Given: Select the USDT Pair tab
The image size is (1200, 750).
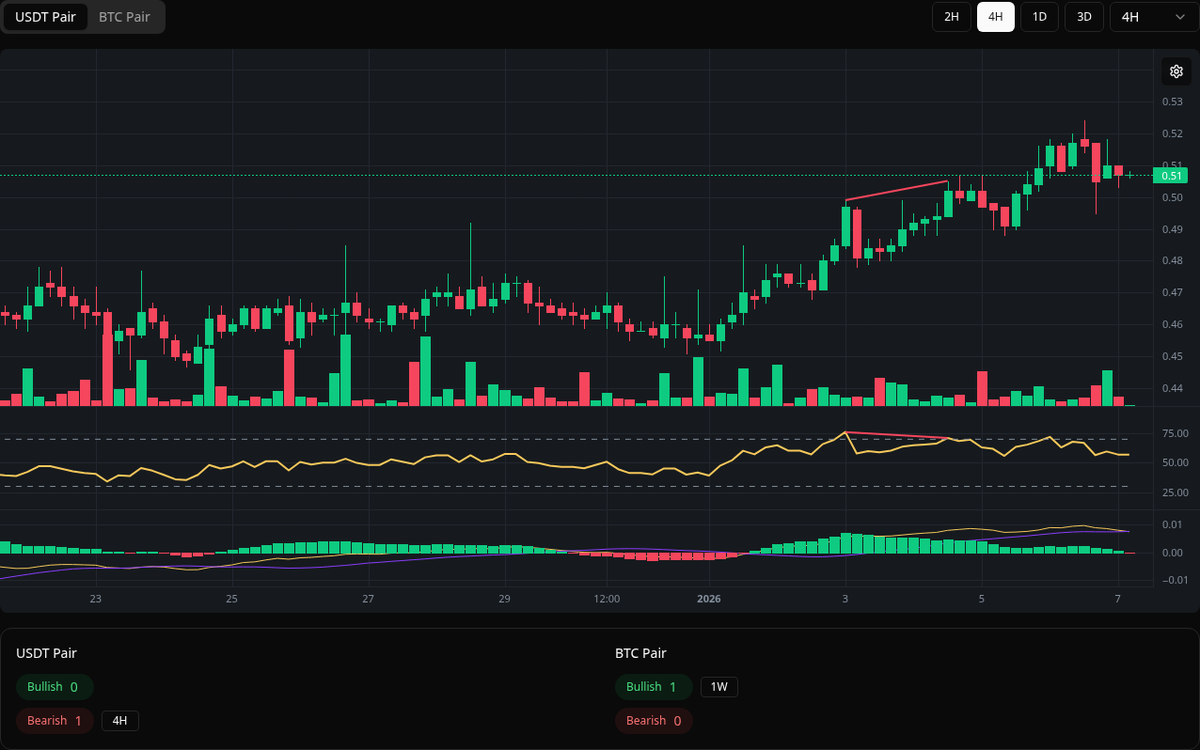Looking at the screenshot, I should click(x=45, y=17).
